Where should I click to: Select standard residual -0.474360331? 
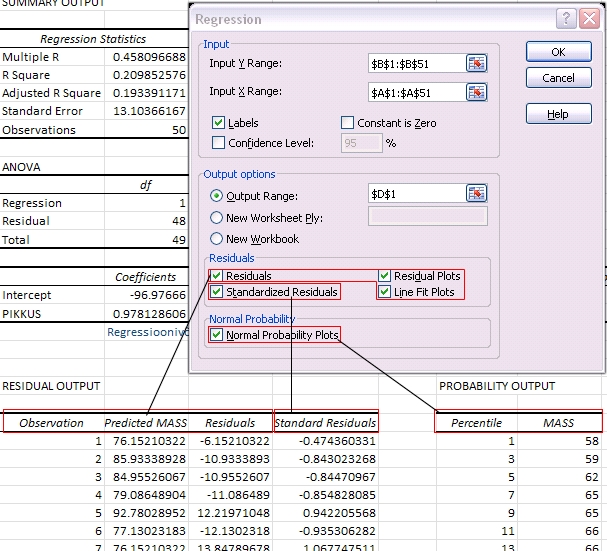click(x=326, y=441)
